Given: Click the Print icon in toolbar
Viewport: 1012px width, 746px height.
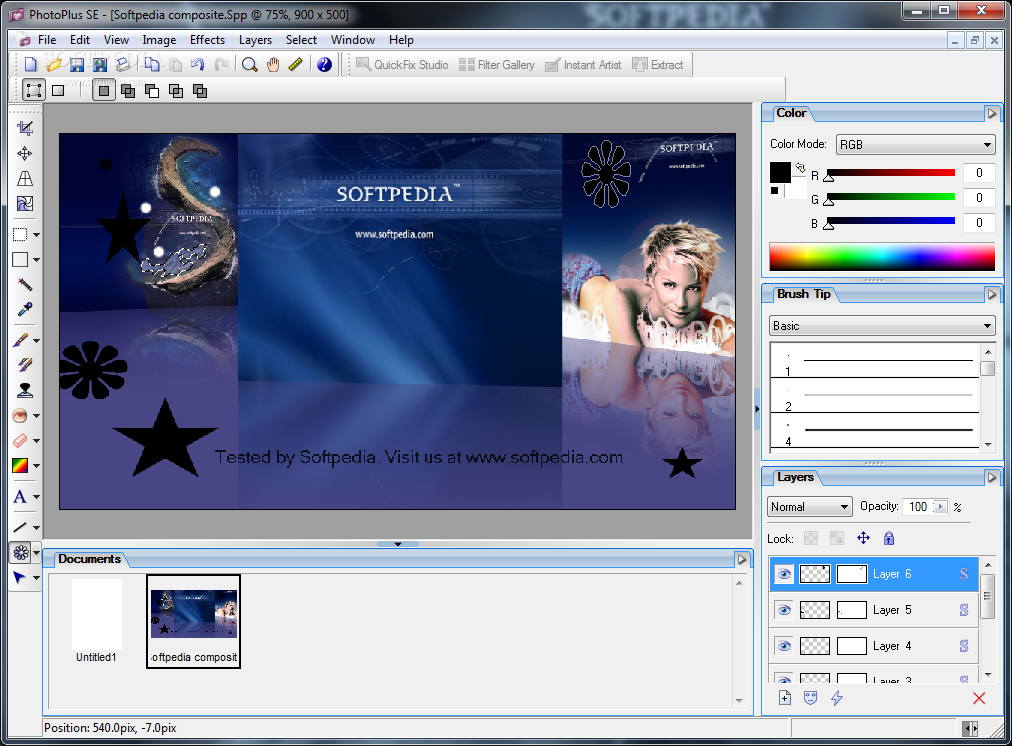Looking at the screenshot, I should [x=123, y=65].
